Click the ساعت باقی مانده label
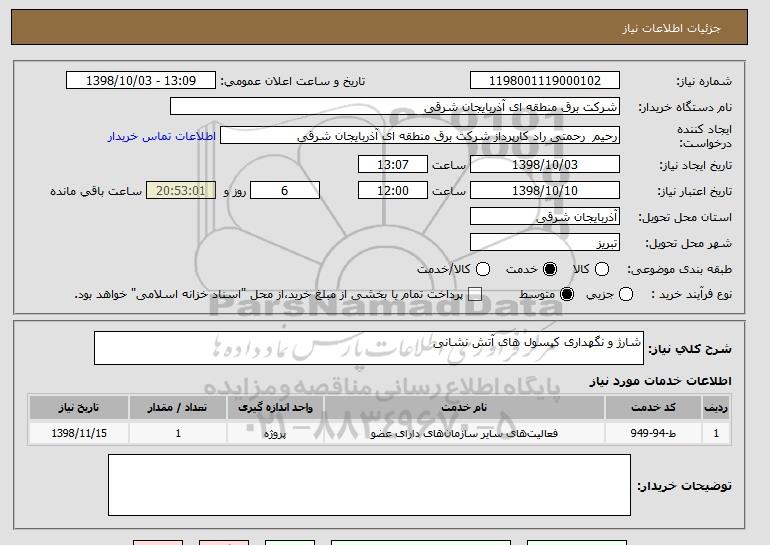The width and height of the screenshot is (770, 545). [x=96, y=191]
